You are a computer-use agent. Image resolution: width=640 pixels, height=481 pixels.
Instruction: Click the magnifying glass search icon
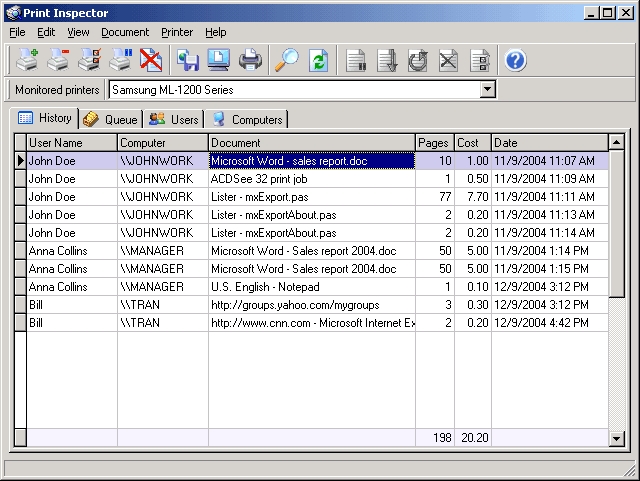coord(287,61)
